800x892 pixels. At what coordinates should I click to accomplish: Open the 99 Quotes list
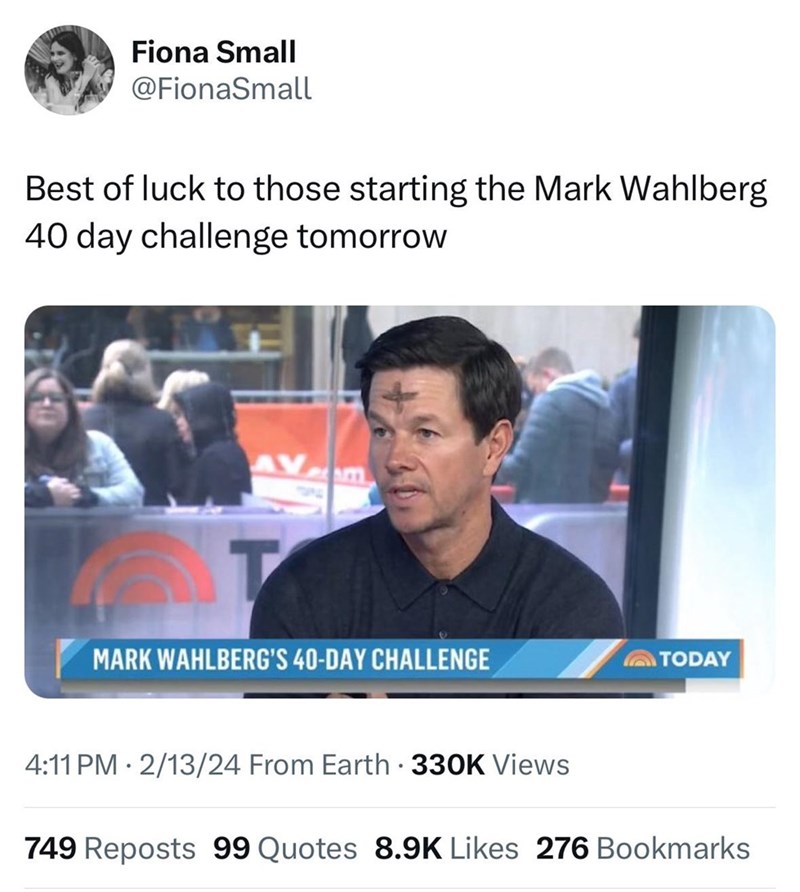click(x=285, y=848)
